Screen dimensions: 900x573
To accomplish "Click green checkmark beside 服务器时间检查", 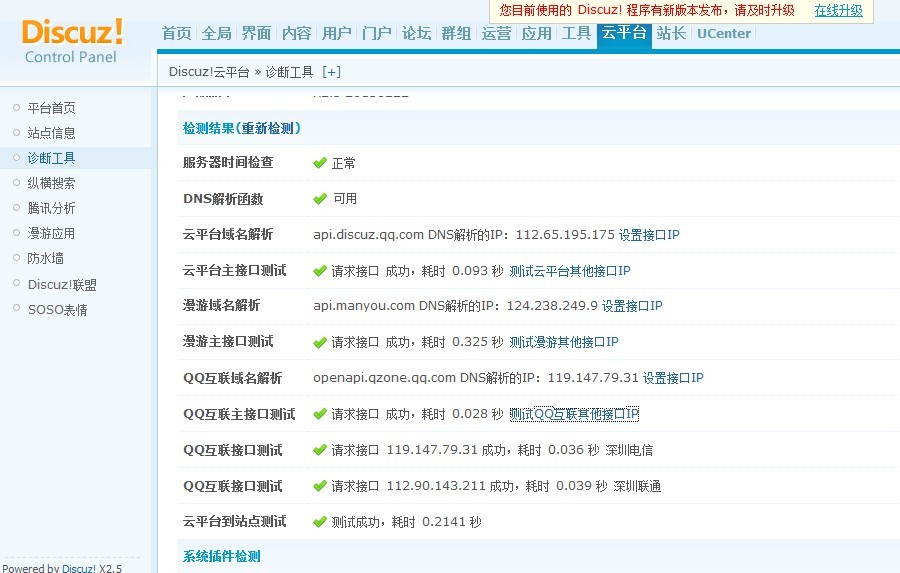I will [x=320, y=163].
